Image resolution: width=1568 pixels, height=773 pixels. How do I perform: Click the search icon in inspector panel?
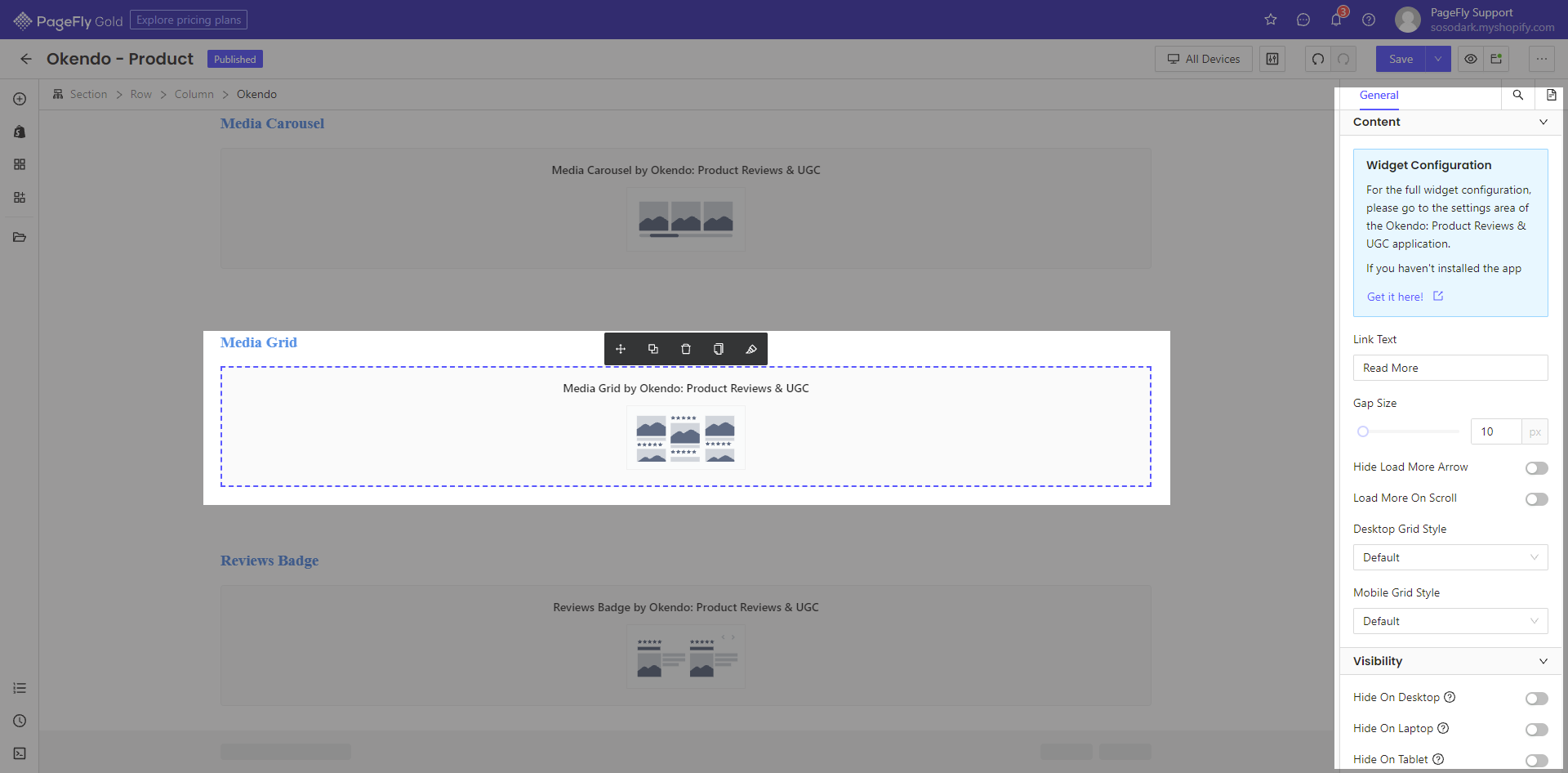[1518, 95]
